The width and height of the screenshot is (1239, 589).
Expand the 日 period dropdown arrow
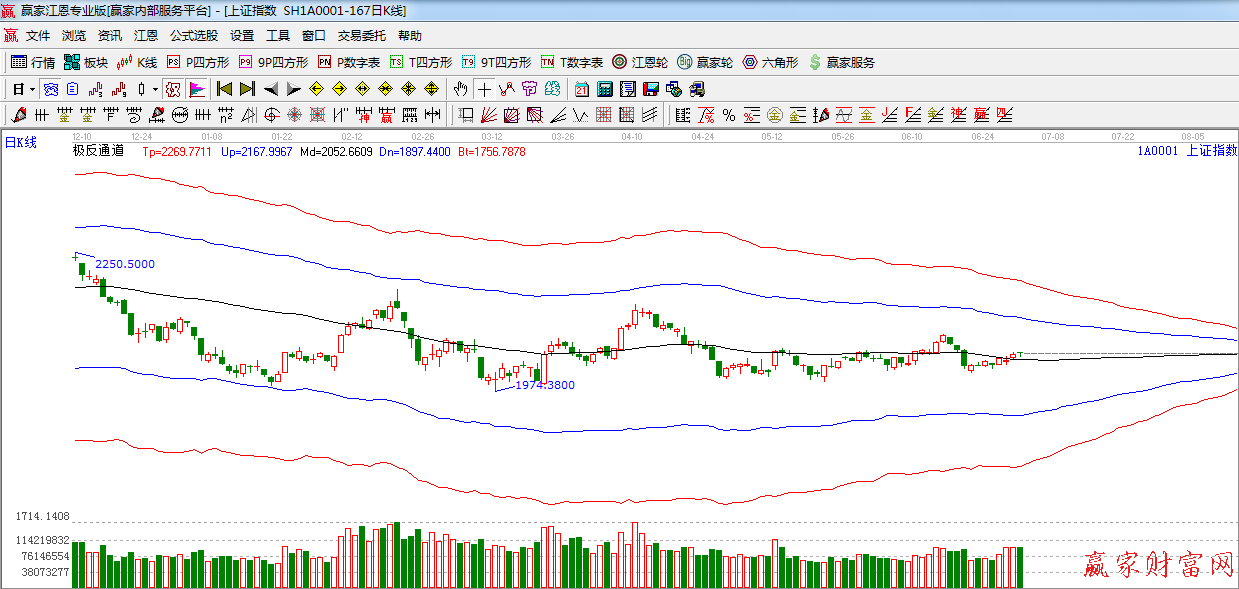(32, 89)
